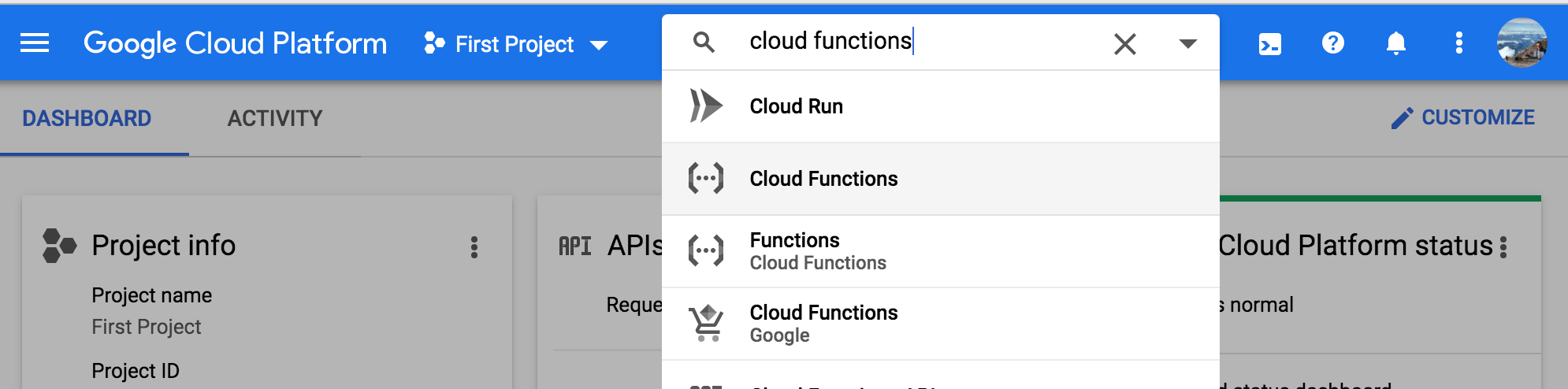This screenshot has height=389, width=1568.
Task: Click the Project info hexagon icon
Action: pos(59,246)
